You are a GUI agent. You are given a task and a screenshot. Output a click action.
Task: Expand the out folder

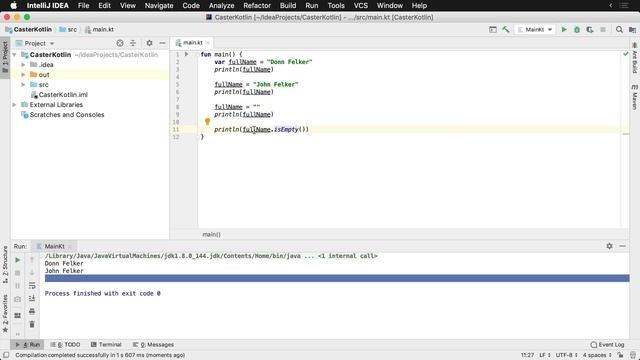23,75
